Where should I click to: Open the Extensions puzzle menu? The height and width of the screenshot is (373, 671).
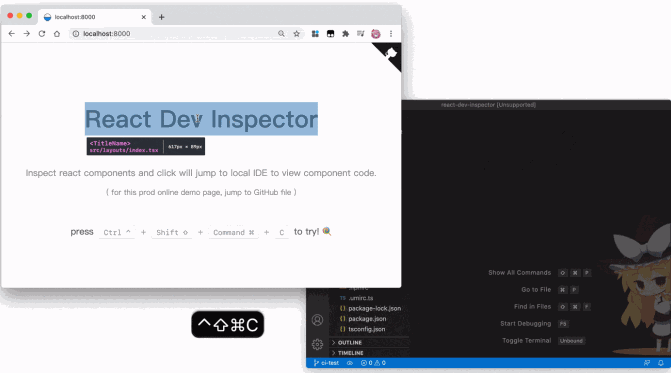pyautogui.click(x=345, y=34)
